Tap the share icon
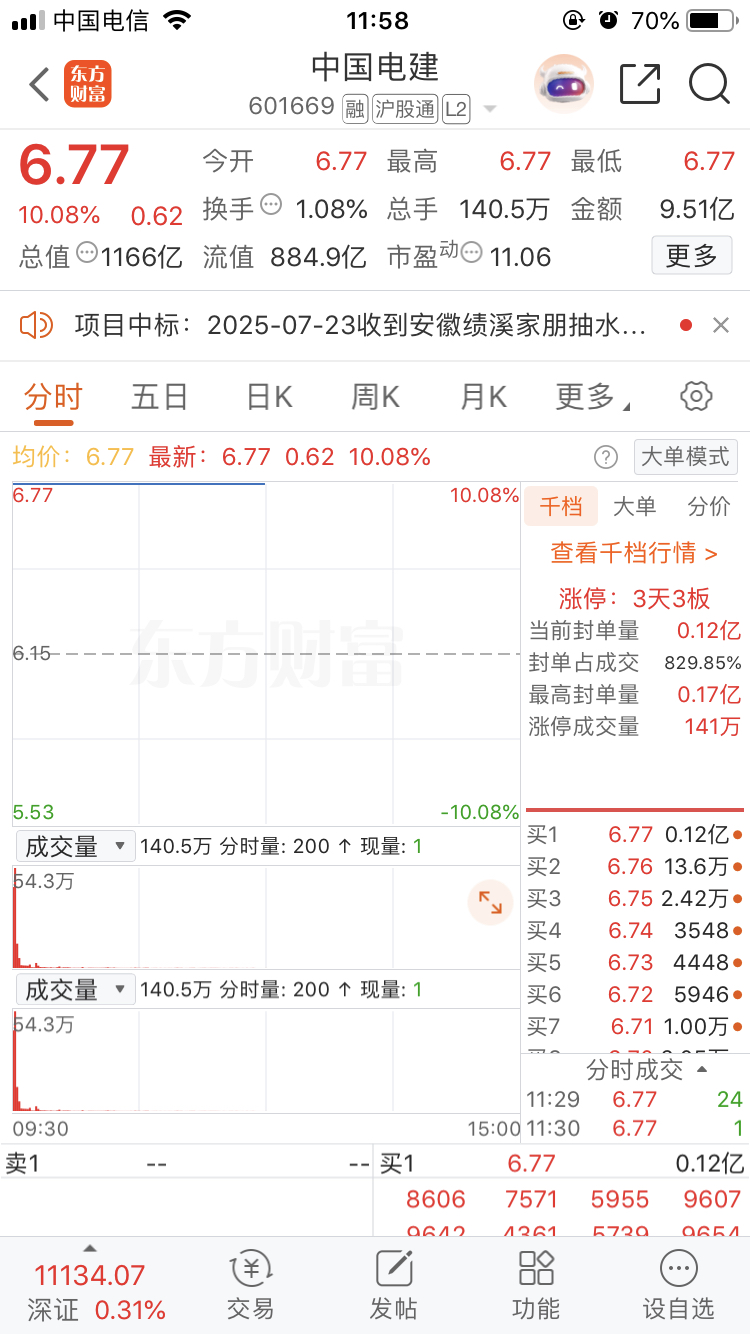This screenshot has height=1334, width=750. coord(640,83)
